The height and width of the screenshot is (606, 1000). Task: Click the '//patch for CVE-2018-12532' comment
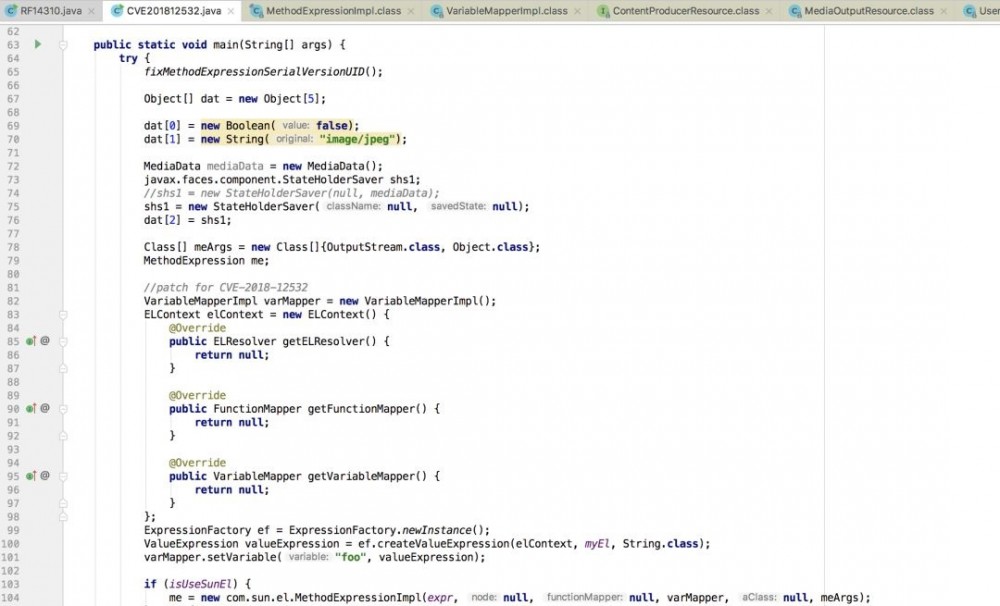click(225, 288)
